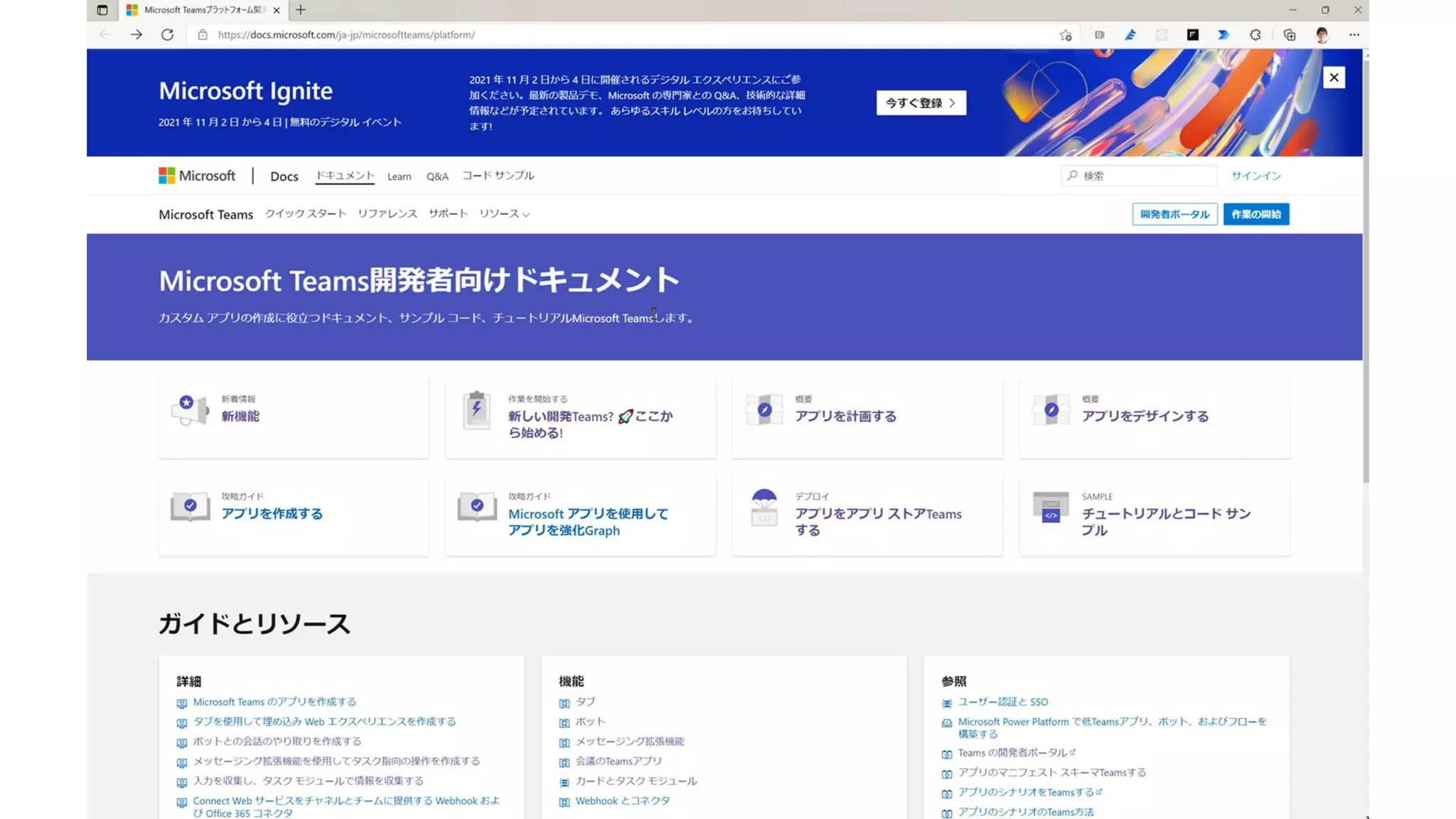The height and width of the screenshot is (819, 1456).
Task: Click the 作業の開始 button
Action: [1256, 214]
